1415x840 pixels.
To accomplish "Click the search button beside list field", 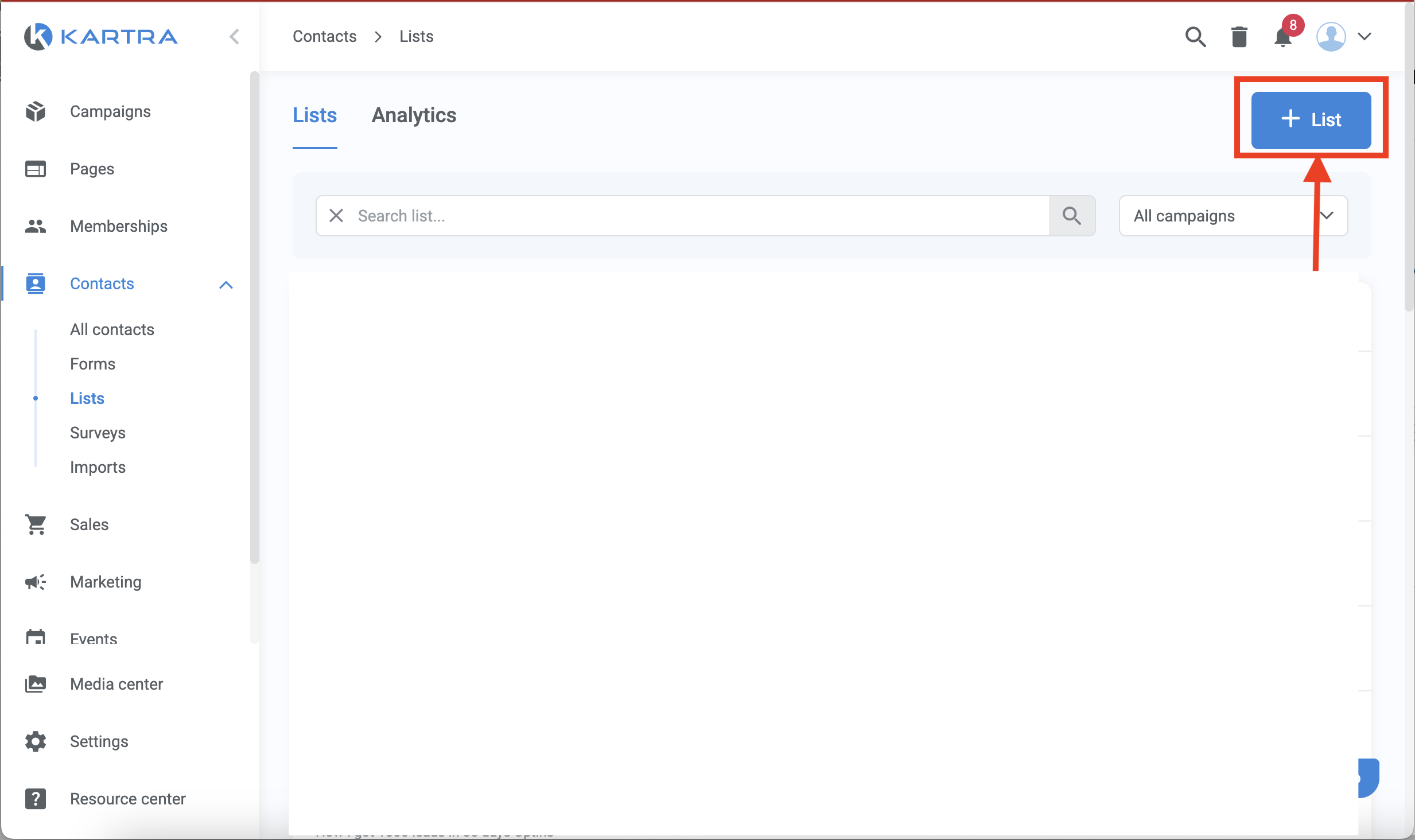I will coord(1071,216).
